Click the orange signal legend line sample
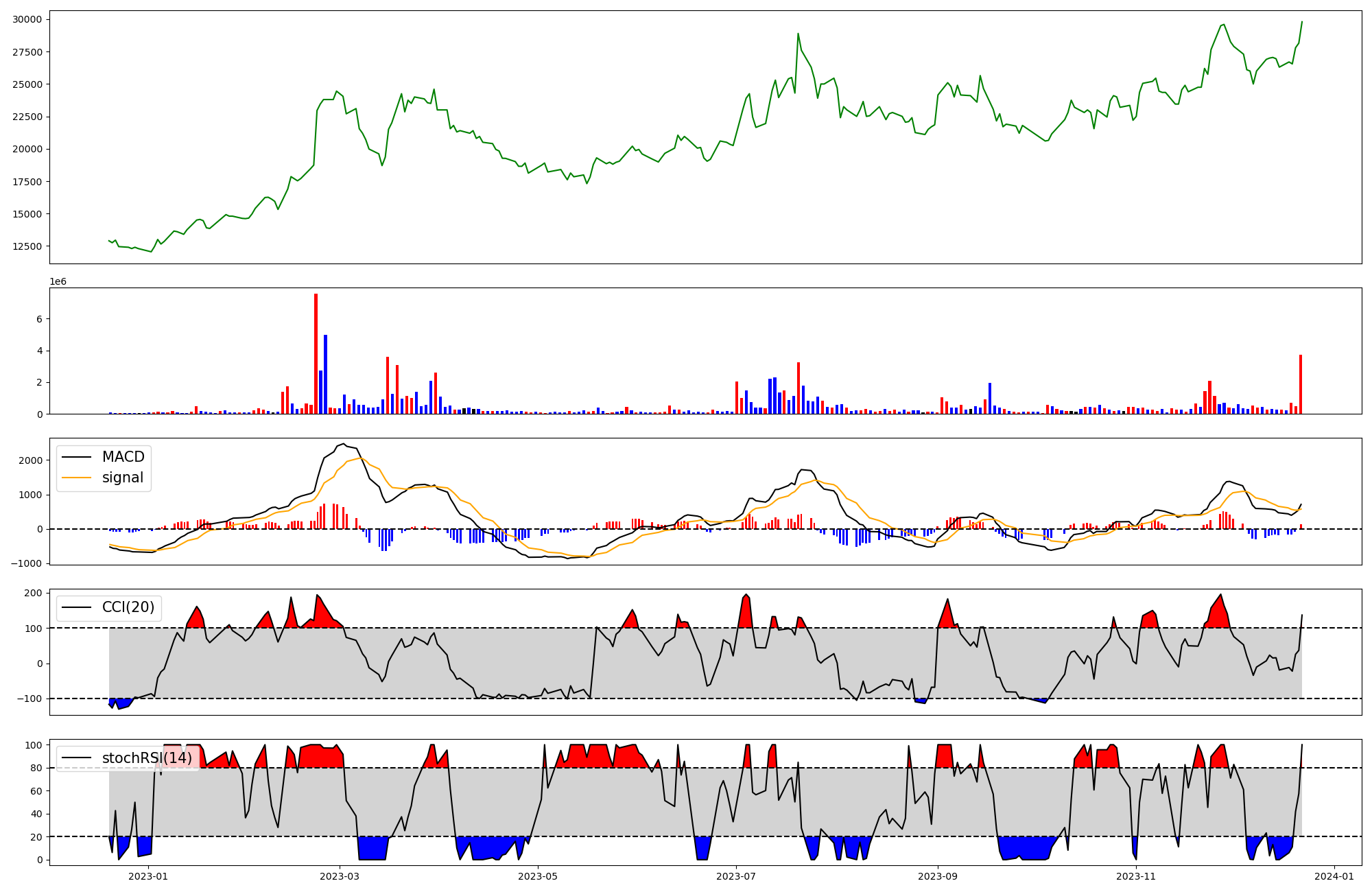The height and width of the screenshot is (892, 1372). (x=76, y=478)
